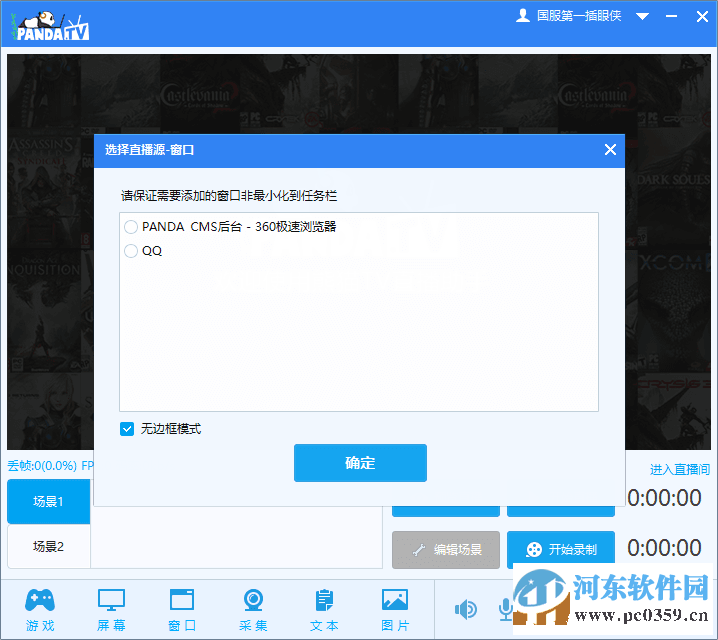Add a window source (窗口)

(182, 610)
